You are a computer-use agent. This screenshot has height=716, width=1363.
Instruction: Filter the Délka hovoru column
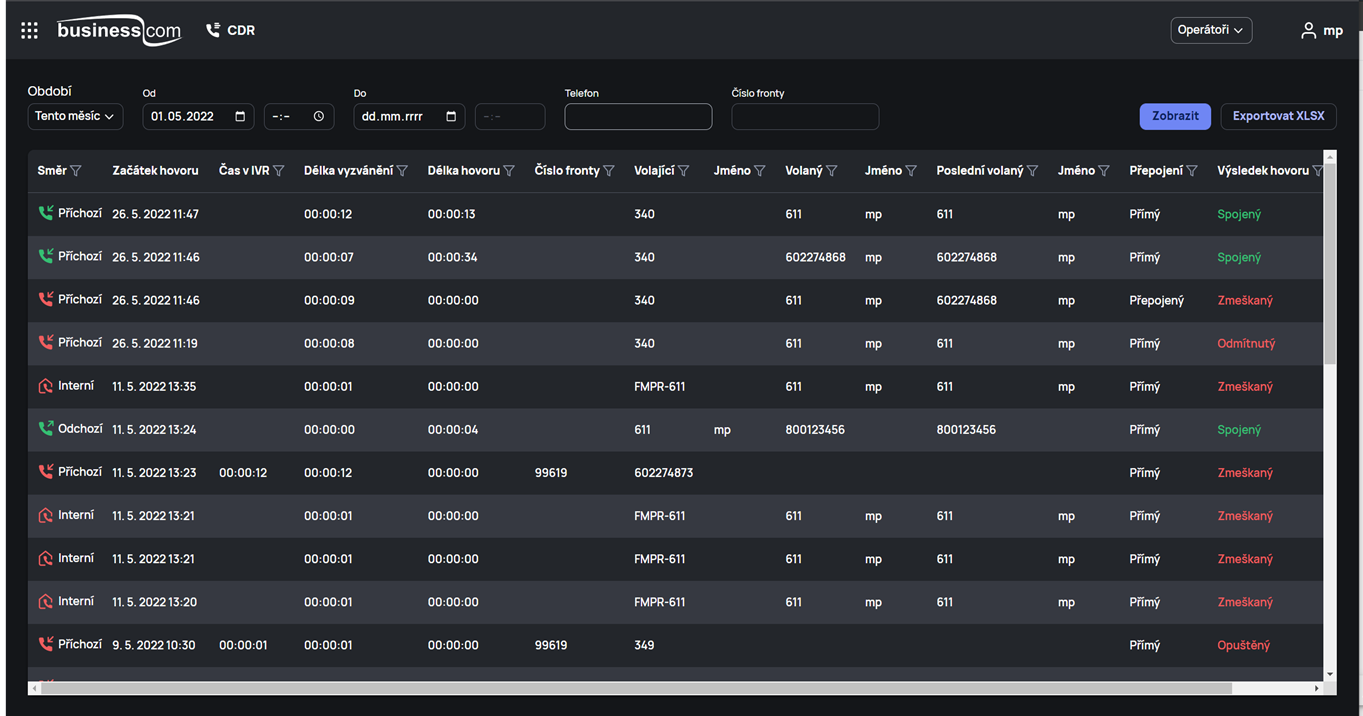pos(509,171)
